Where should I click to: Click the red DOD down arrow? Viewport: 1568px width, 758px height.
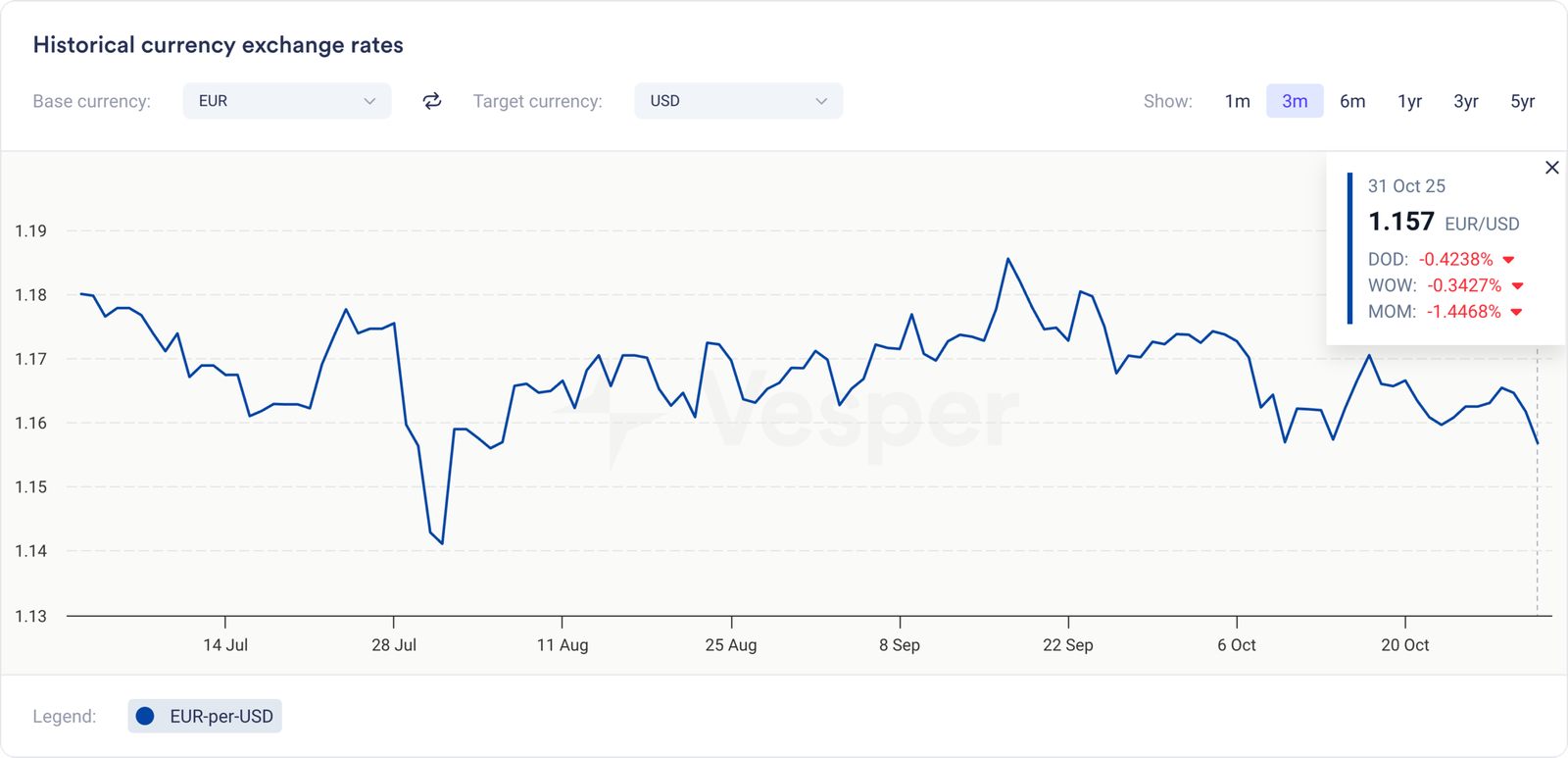(1509, 260)
